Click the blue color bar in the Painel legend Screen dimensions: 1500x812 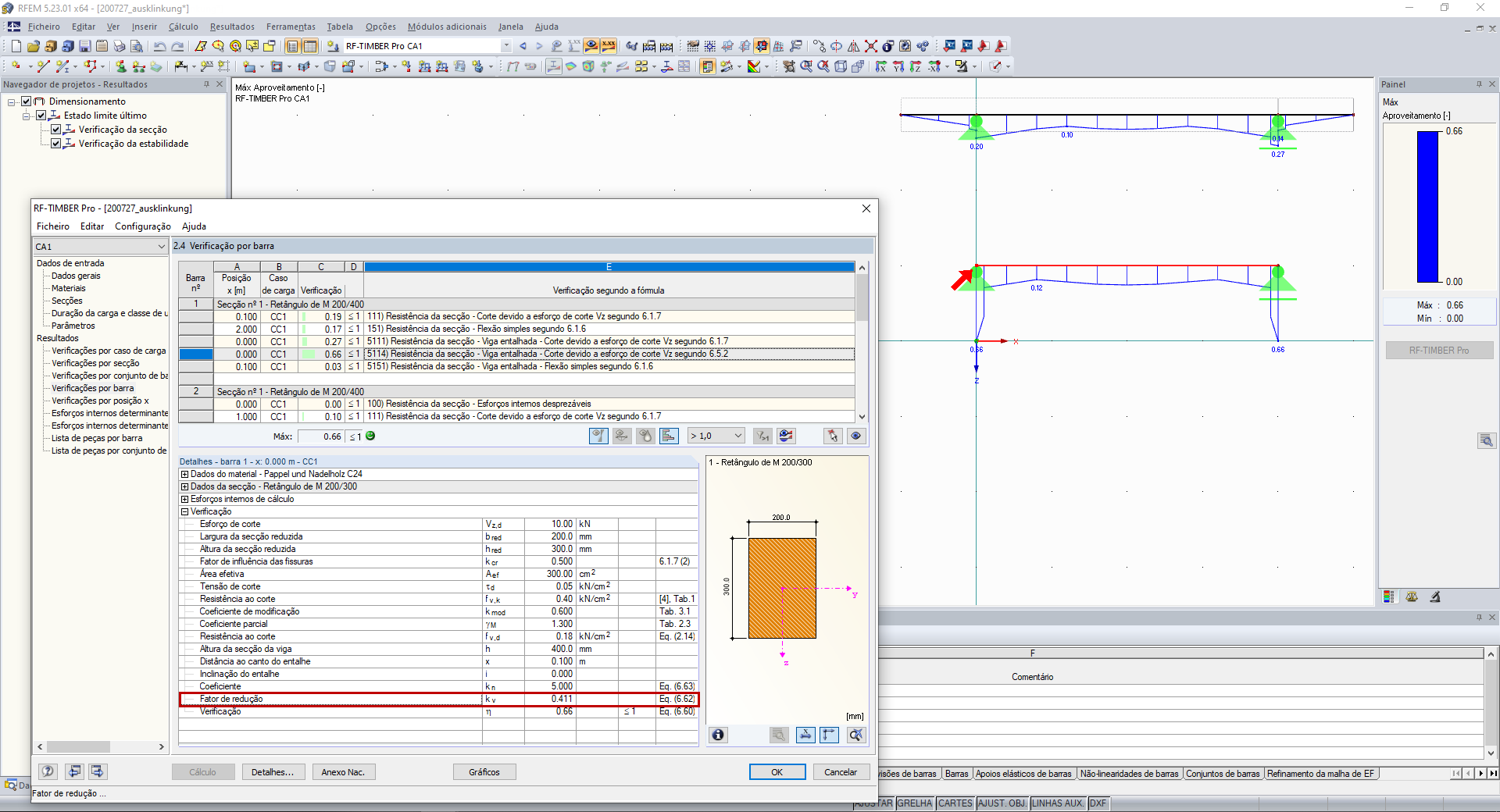coord(1427,207)
